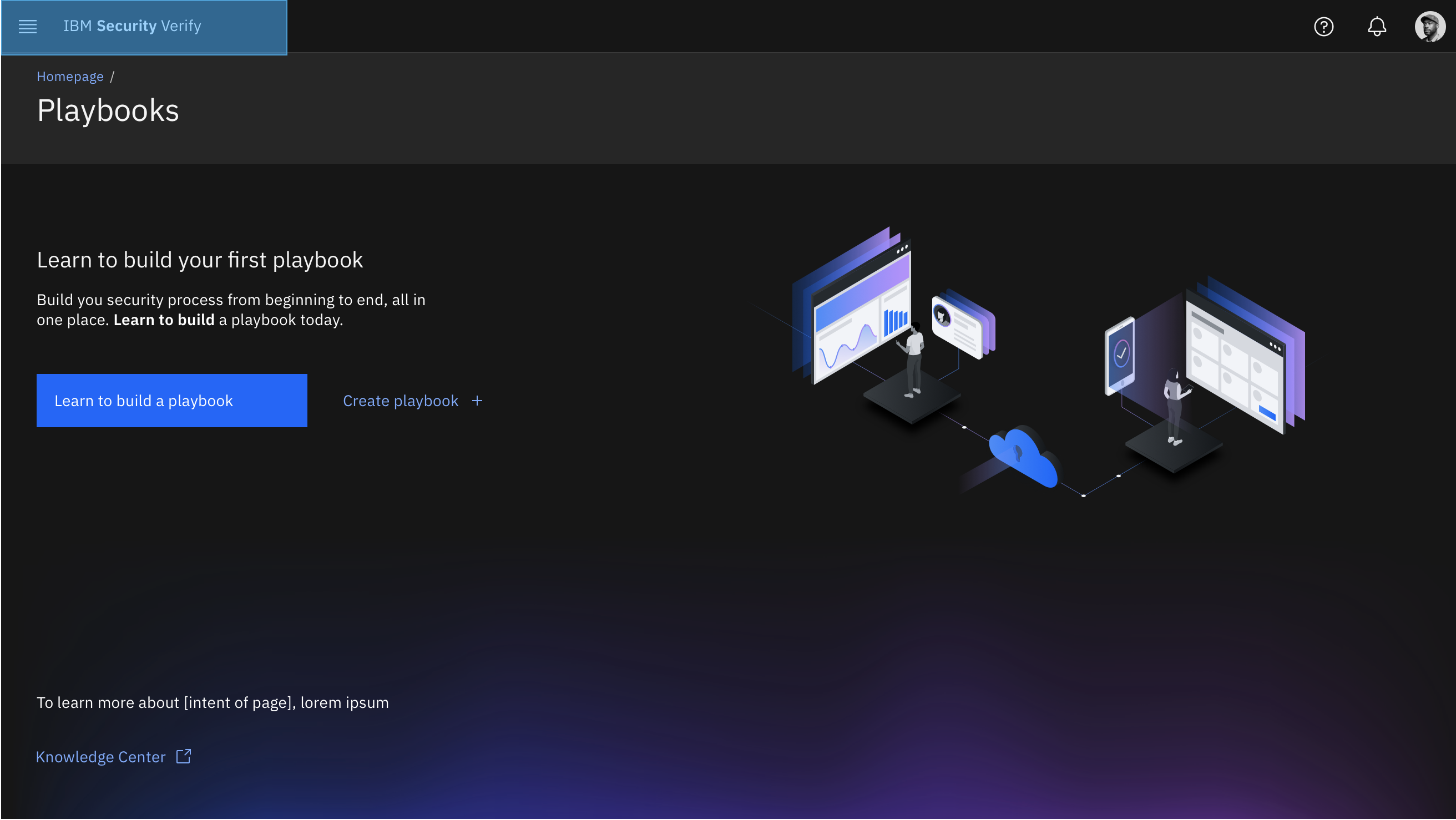Click the text To learn more about intent of page
Screen dimensions: 1456x820
213,702
